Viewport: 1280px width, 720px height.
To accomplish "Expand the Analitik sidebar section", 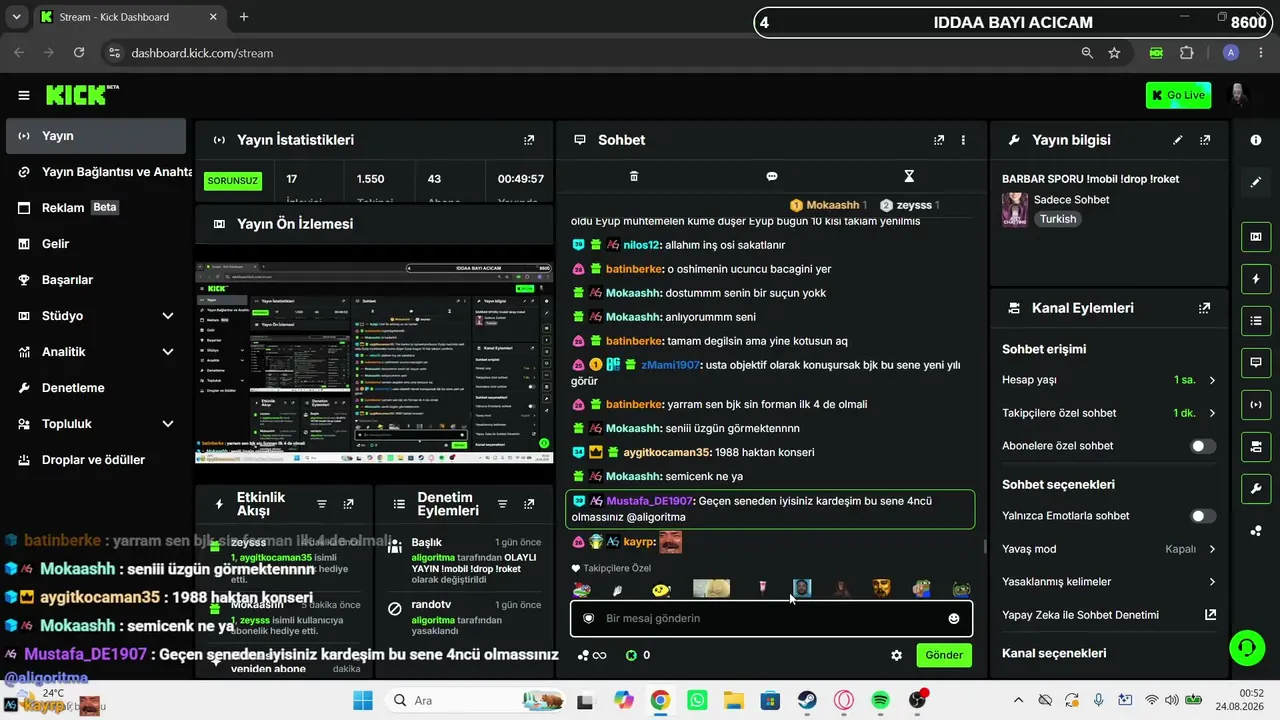I will [168, 352].
